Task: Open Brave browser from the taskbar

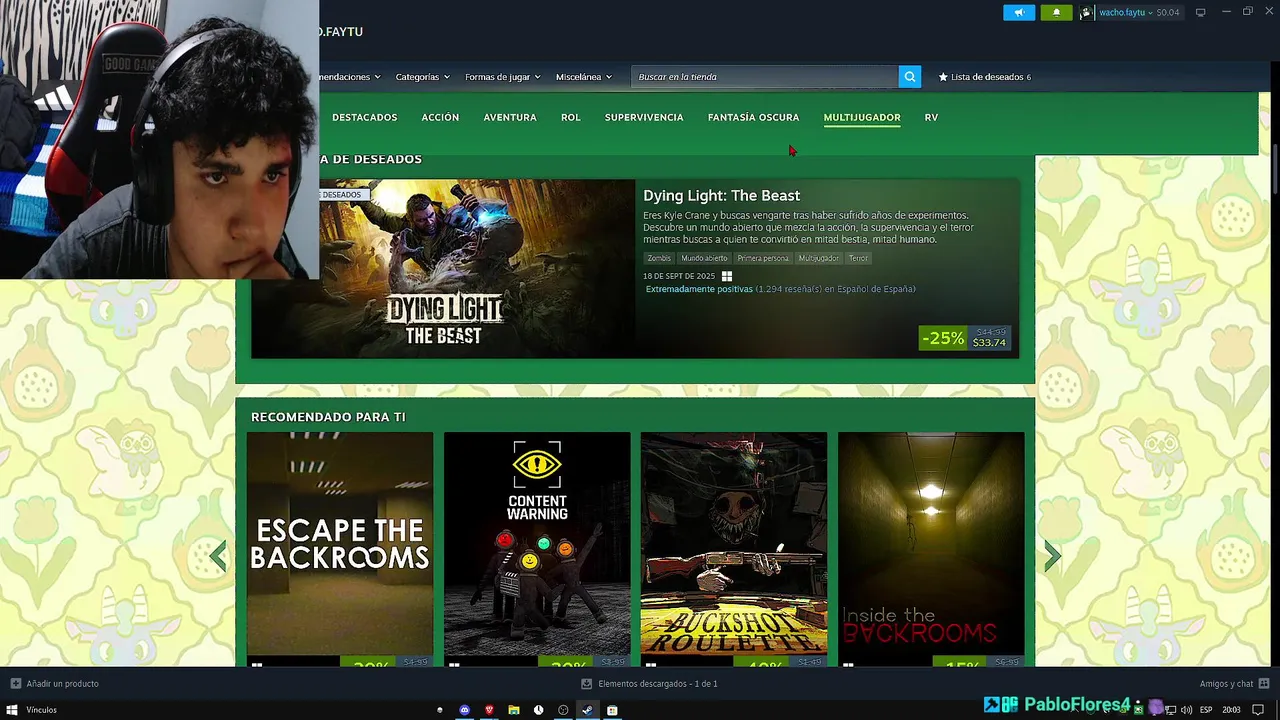Action: tap(489, 710)
